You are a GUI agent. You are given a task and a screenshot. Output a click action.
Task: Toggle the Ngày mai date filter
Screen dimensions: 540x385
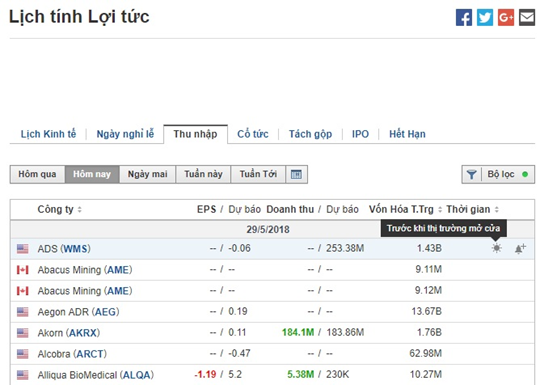tap(147, 174)
